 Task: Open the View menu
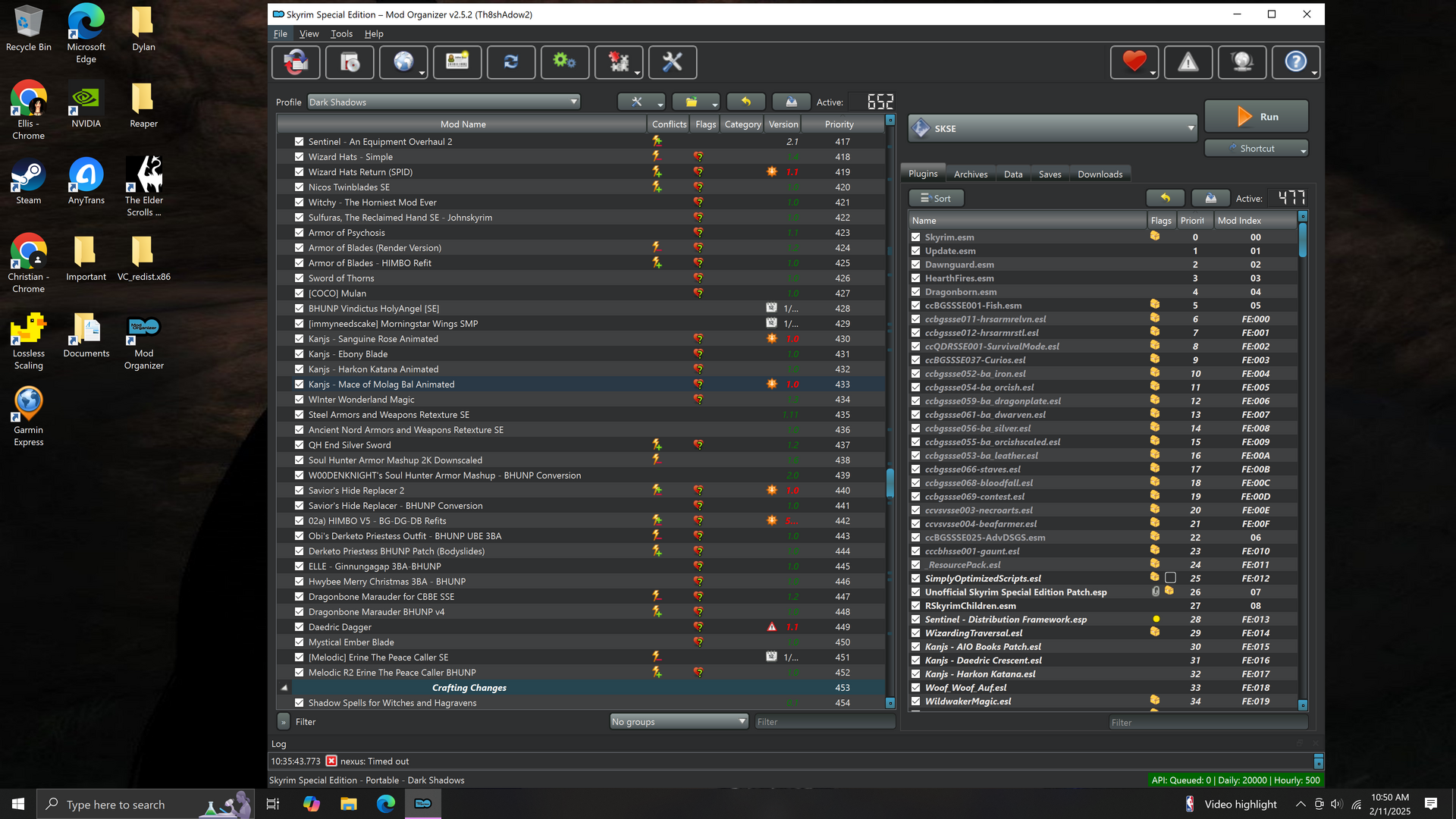tap(309, 34)
